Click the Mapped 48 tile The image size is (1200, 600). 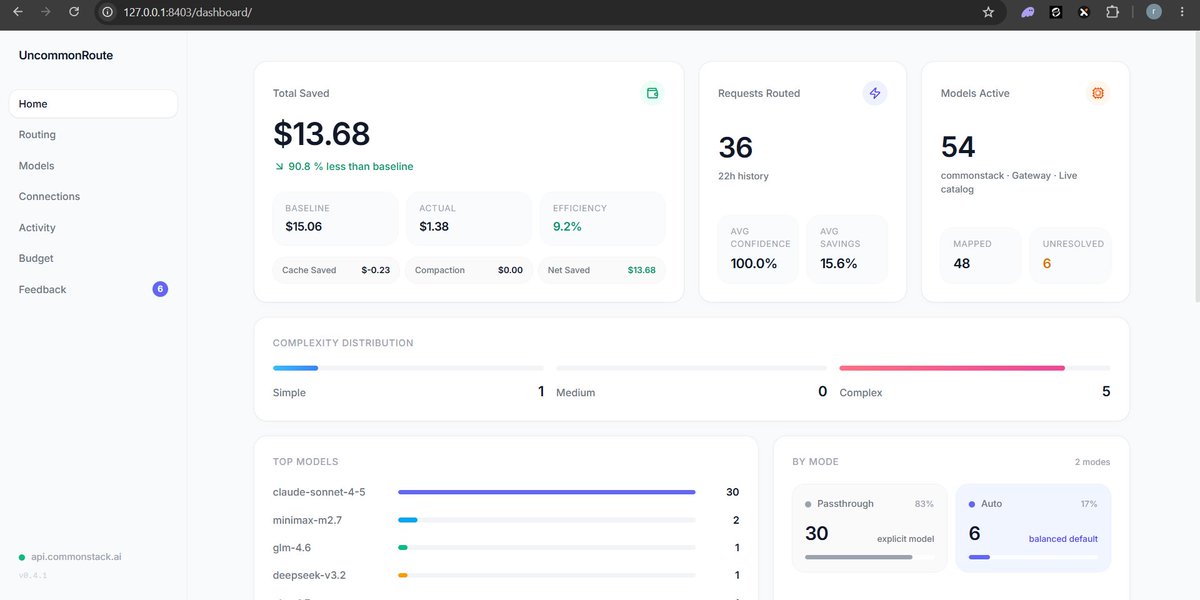pyautogui.click(x=981, y=255)
